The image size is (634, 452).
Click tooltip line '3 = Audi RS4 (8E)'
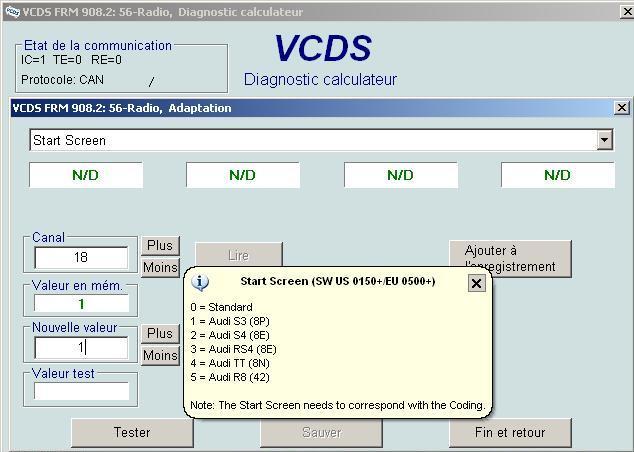click(x=233, y=349)
